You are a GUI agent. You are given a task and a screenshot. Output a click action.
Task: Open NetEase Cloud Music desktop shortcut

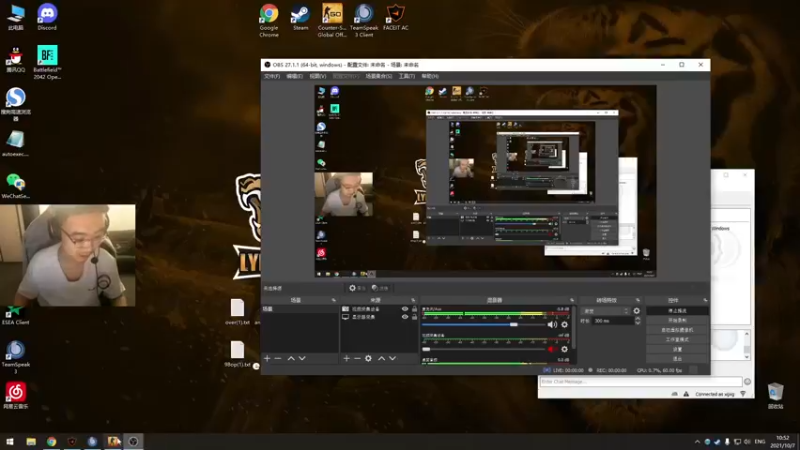(15, 396)
